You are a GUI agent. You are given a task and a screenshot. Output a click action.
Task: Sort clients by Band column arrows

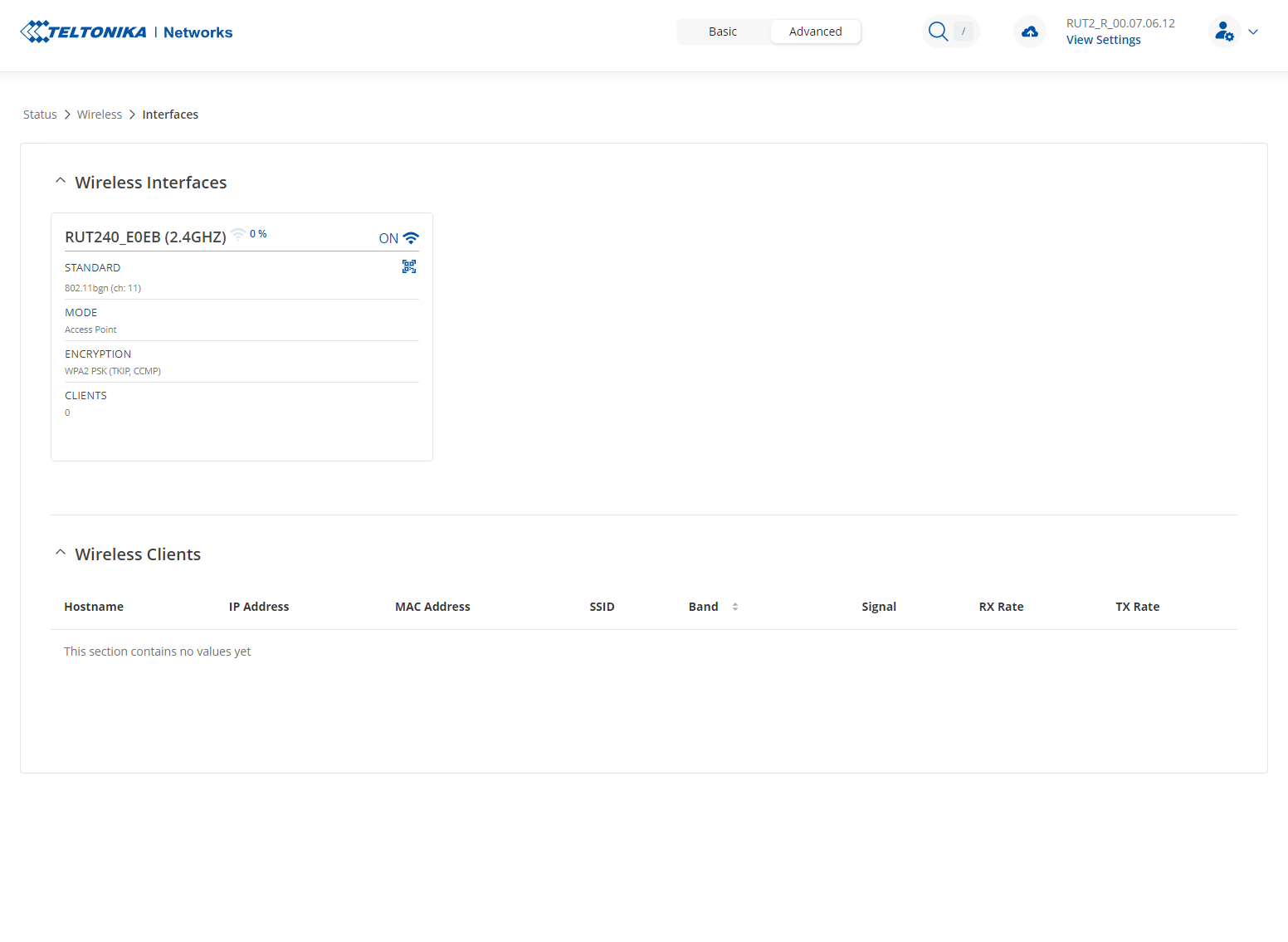coord(735,607)
